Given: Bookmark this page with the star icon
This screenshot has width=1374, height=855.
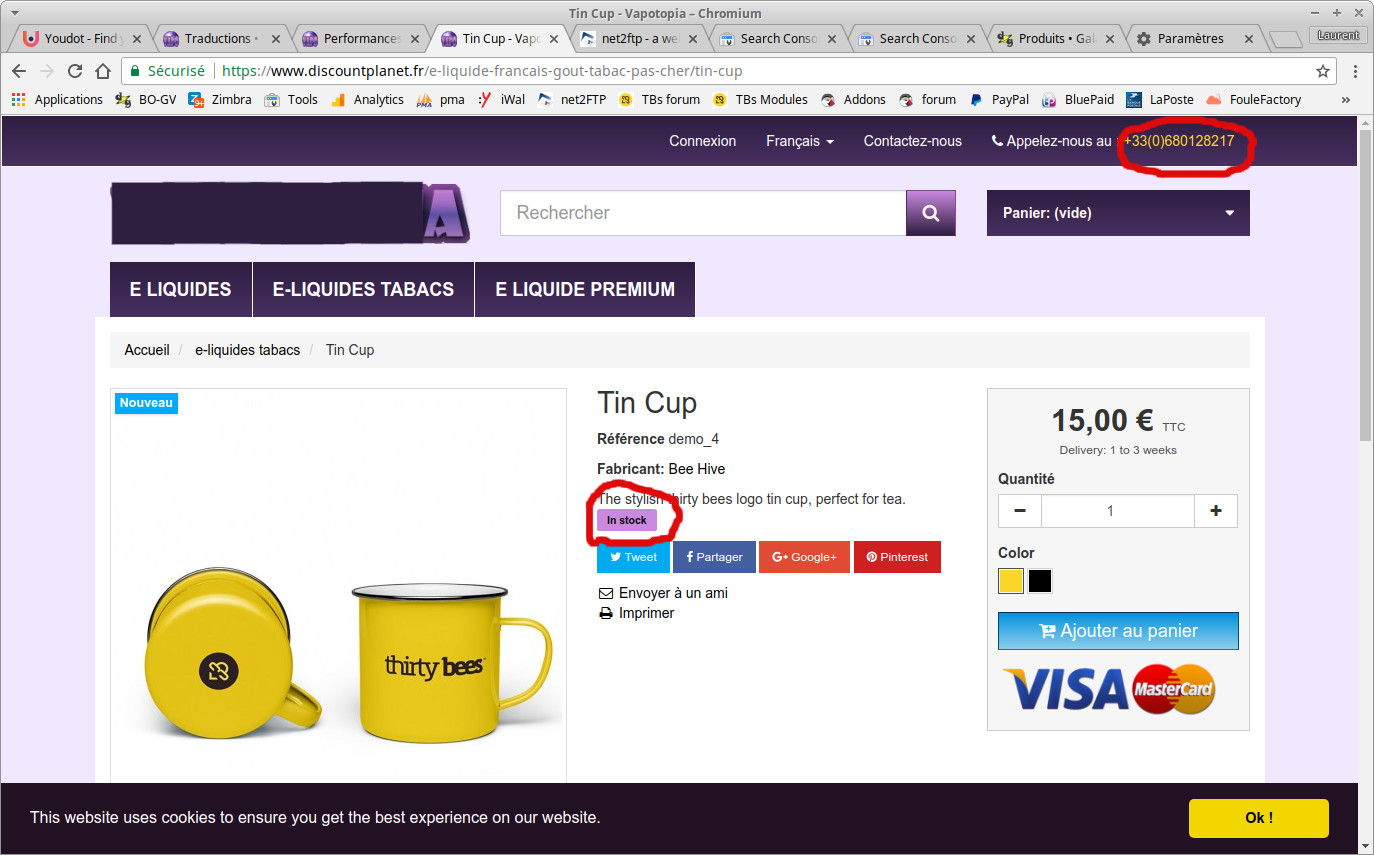Looking at the screenshot, I should 1323,71.
